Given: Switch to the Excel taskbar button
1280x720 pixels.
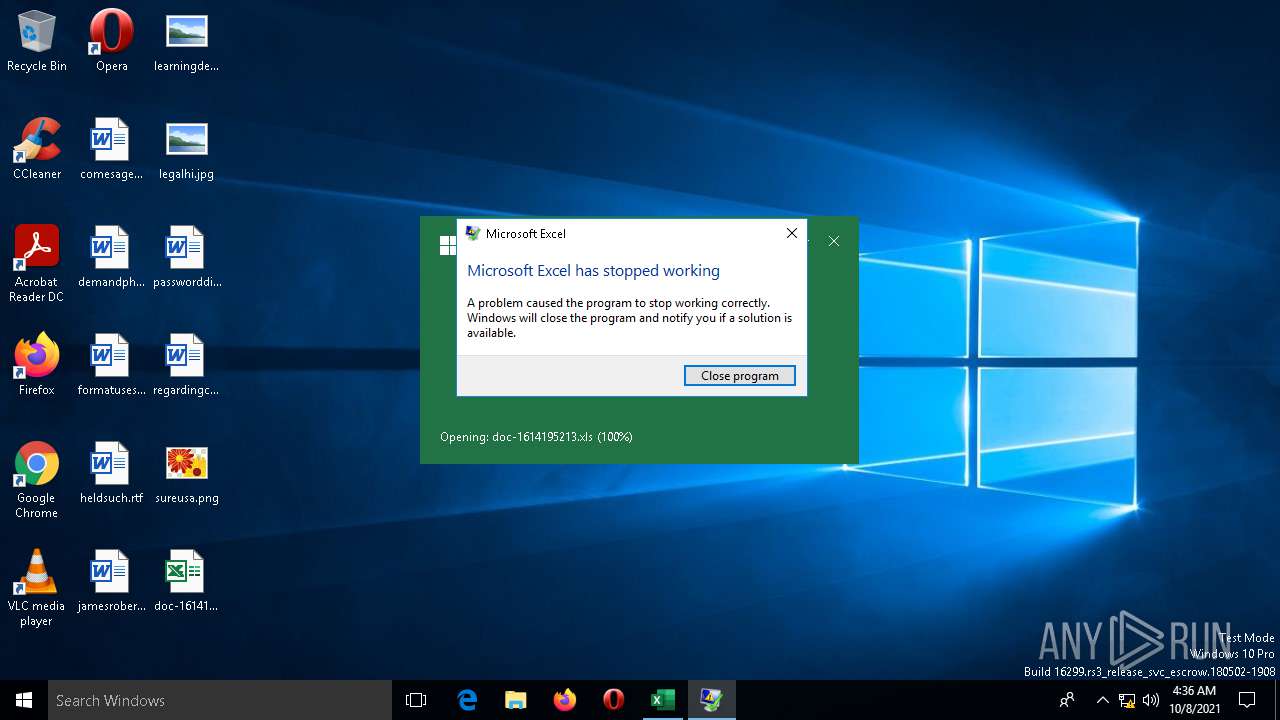Looking at the screenshot, I should click(x=662, y=700).
